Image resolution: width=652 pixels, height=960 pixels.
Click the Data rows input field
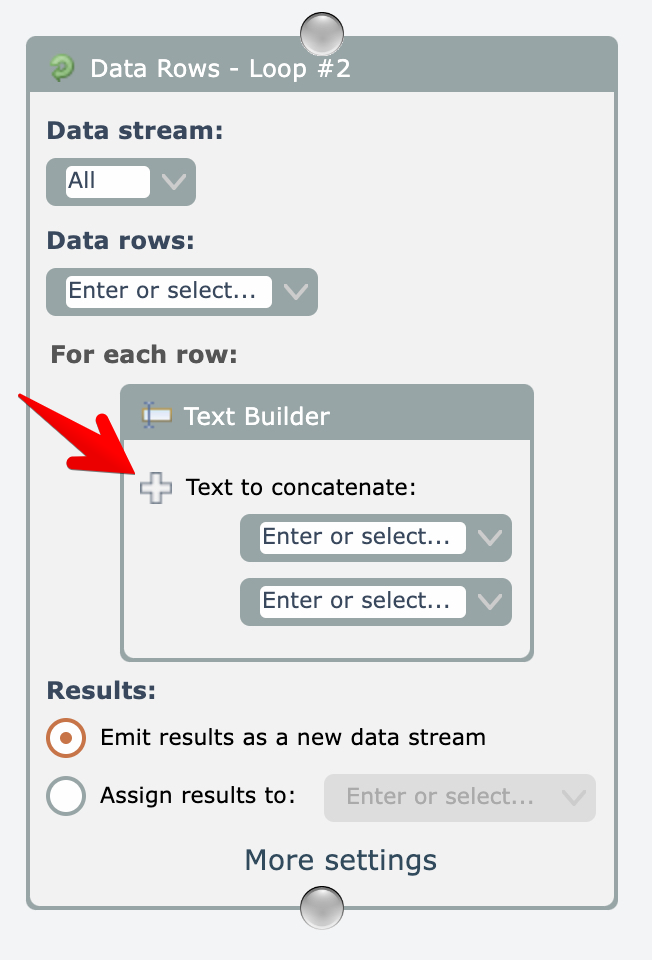[168, 291]
